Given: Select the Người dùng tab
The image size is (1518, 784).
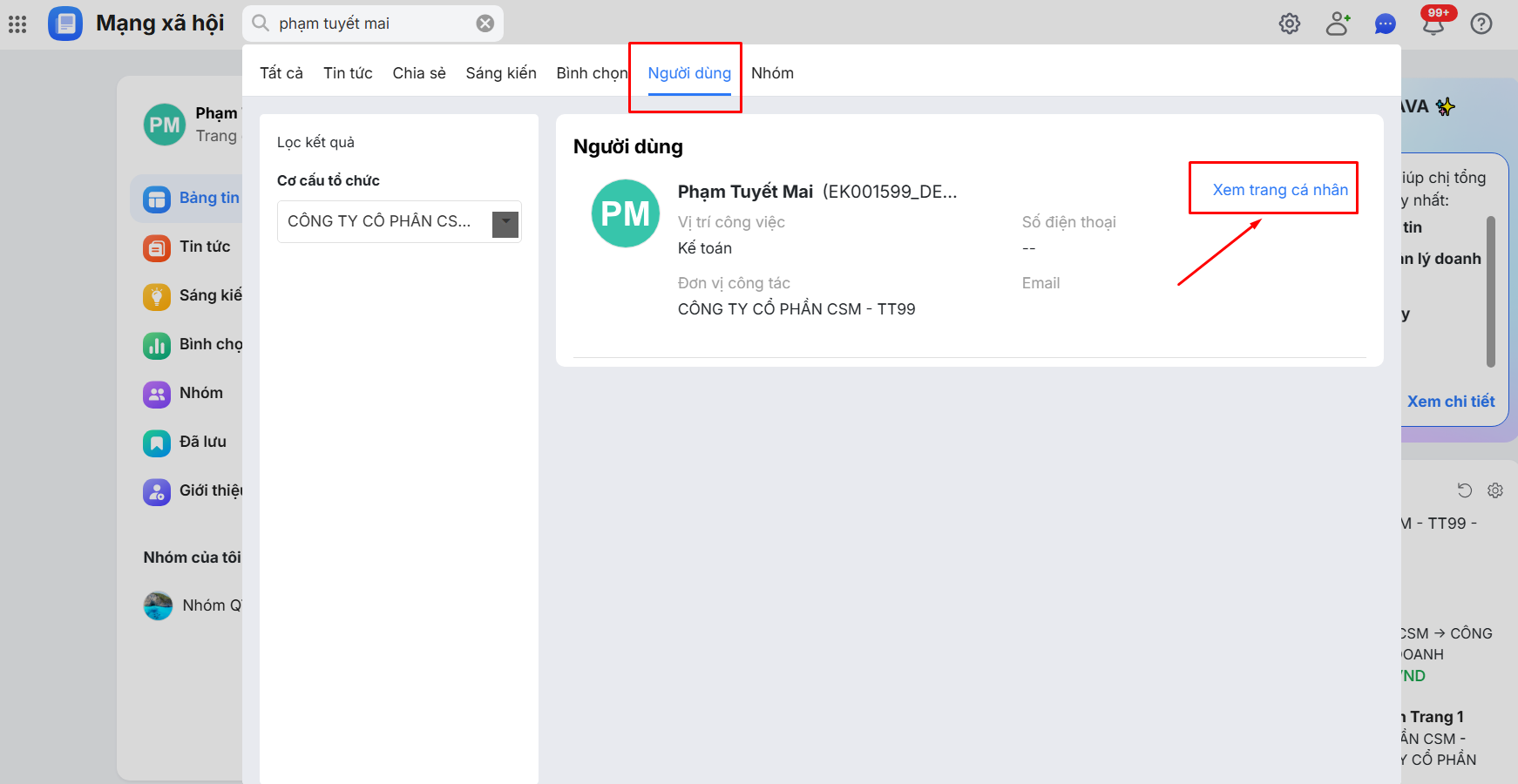Looking at the screenshot, I should click(689, 73).
